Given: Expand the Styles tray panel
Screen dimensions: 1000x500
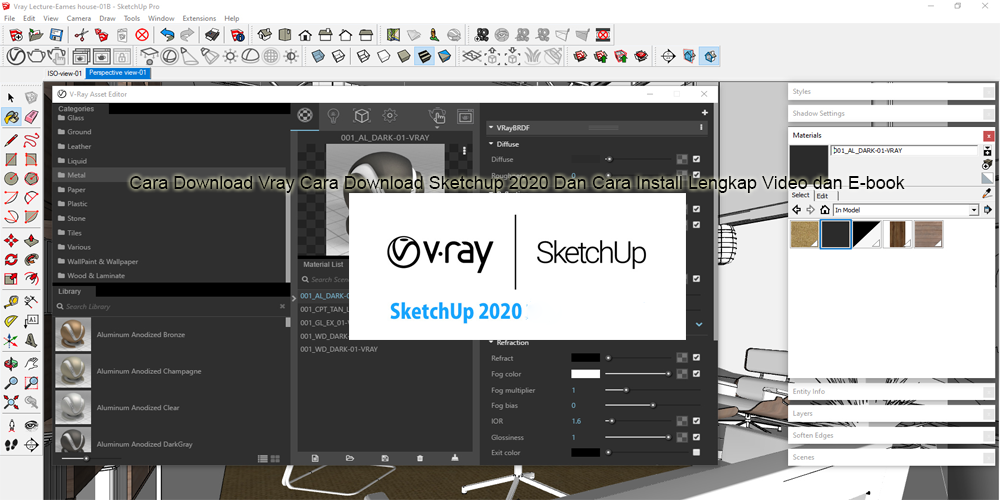Looking at the screenshot, I should tap(892, 92).
